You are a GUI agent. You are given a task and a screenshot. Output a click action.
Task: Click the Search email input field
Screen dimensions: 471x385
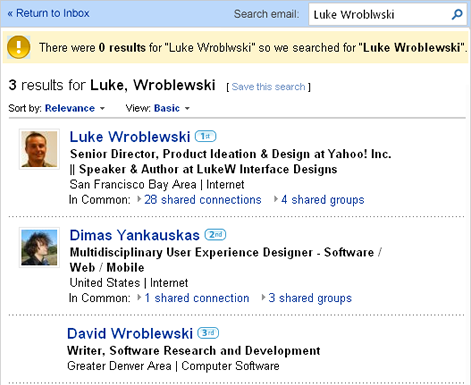click(380, 14)
